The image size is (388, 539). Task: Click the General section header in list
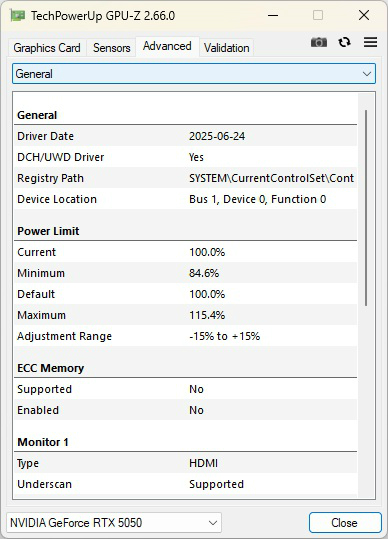pos(37,115)
